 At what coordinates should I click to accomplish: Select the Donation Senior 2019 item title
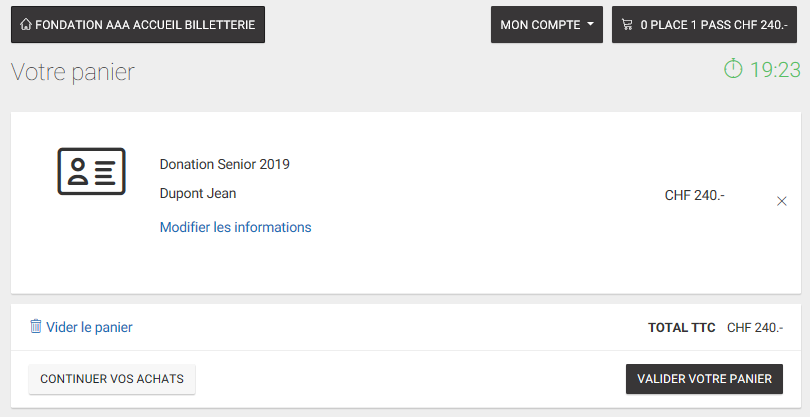click(x=225, y=164)
